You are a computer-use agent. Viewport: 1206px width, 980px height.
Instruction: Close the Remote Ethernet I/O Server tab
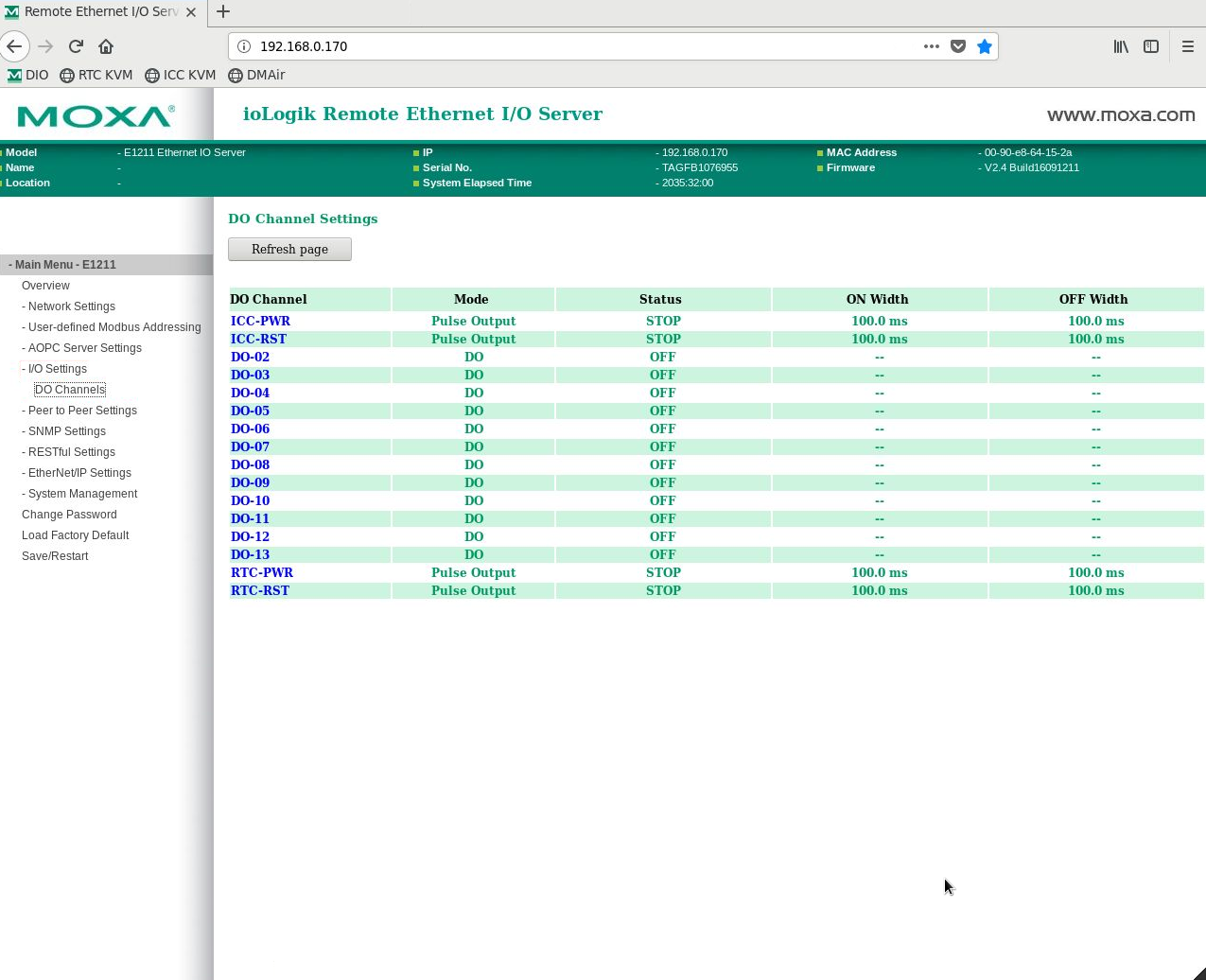(191, 12)
